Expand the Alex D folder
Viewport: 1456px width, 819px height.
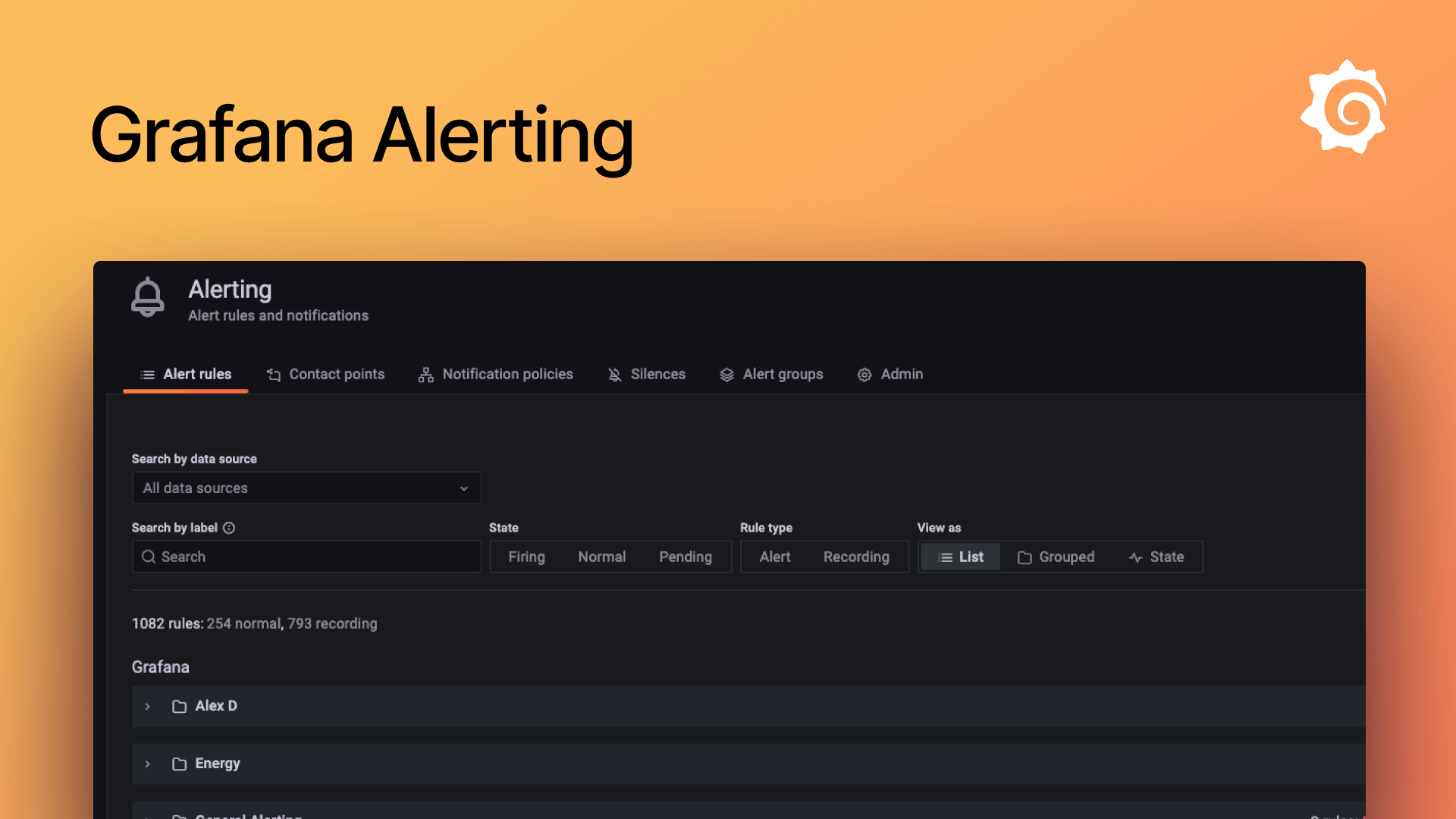pyautogui.click(x=147, y=706)
